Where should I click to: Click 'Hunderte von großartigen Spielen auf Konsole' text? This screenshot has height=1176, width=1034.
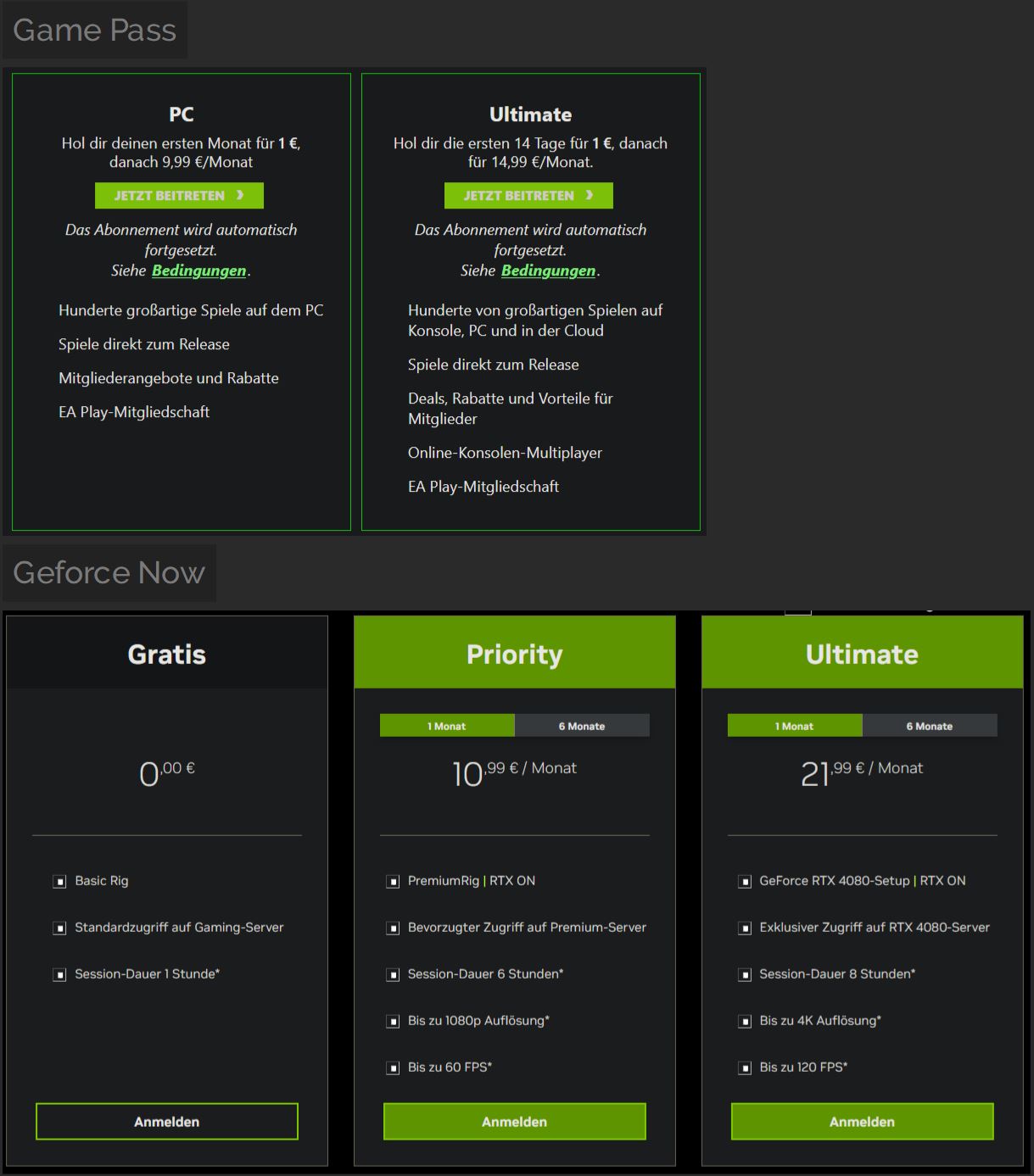click(x=535, y=320)
